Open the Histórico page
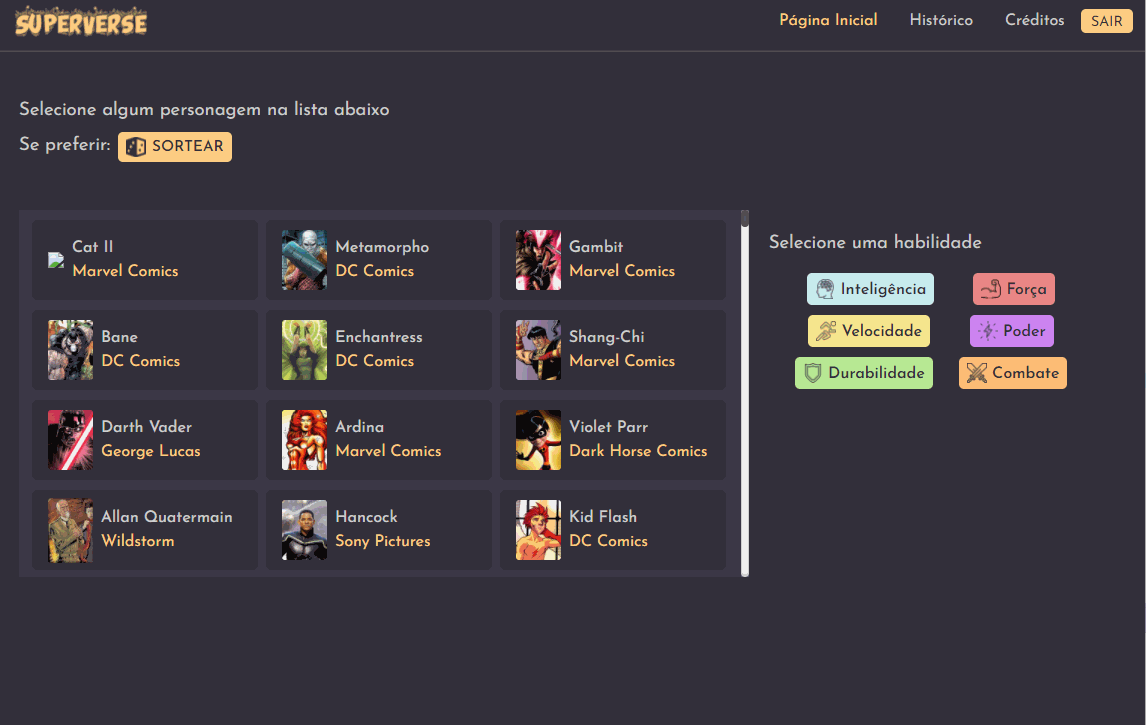Viewport: 1146px width, 725px height. (941, 20)
